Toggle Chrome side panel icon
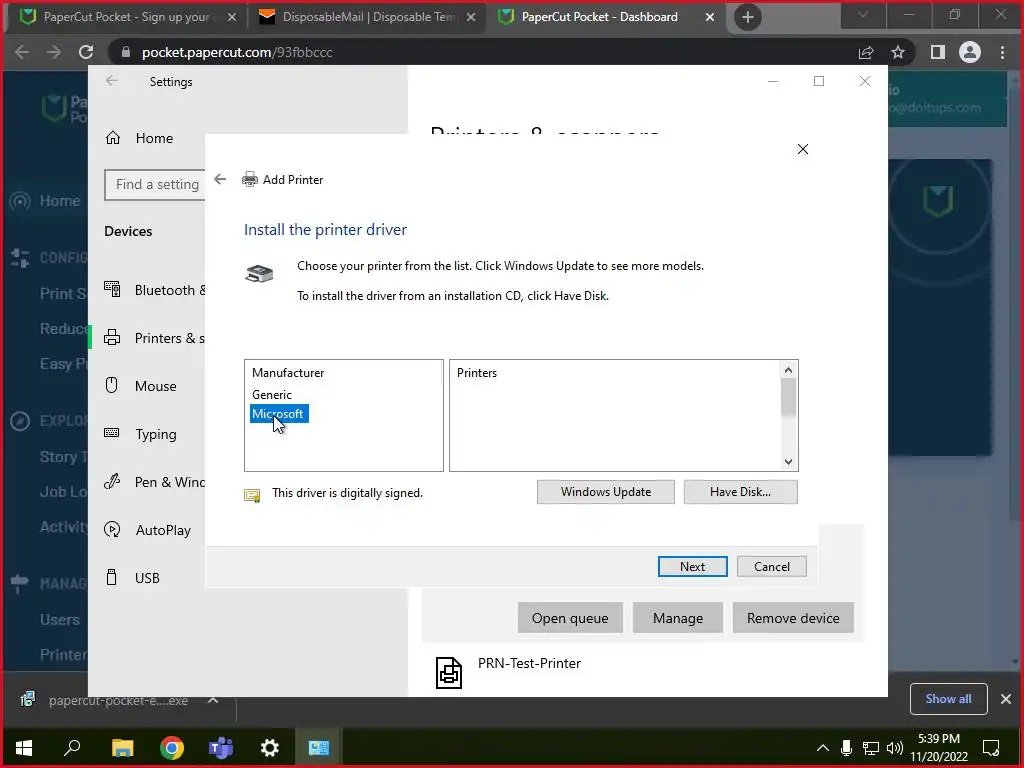Viewport: 1024px width, 768px height. point(938,52)
